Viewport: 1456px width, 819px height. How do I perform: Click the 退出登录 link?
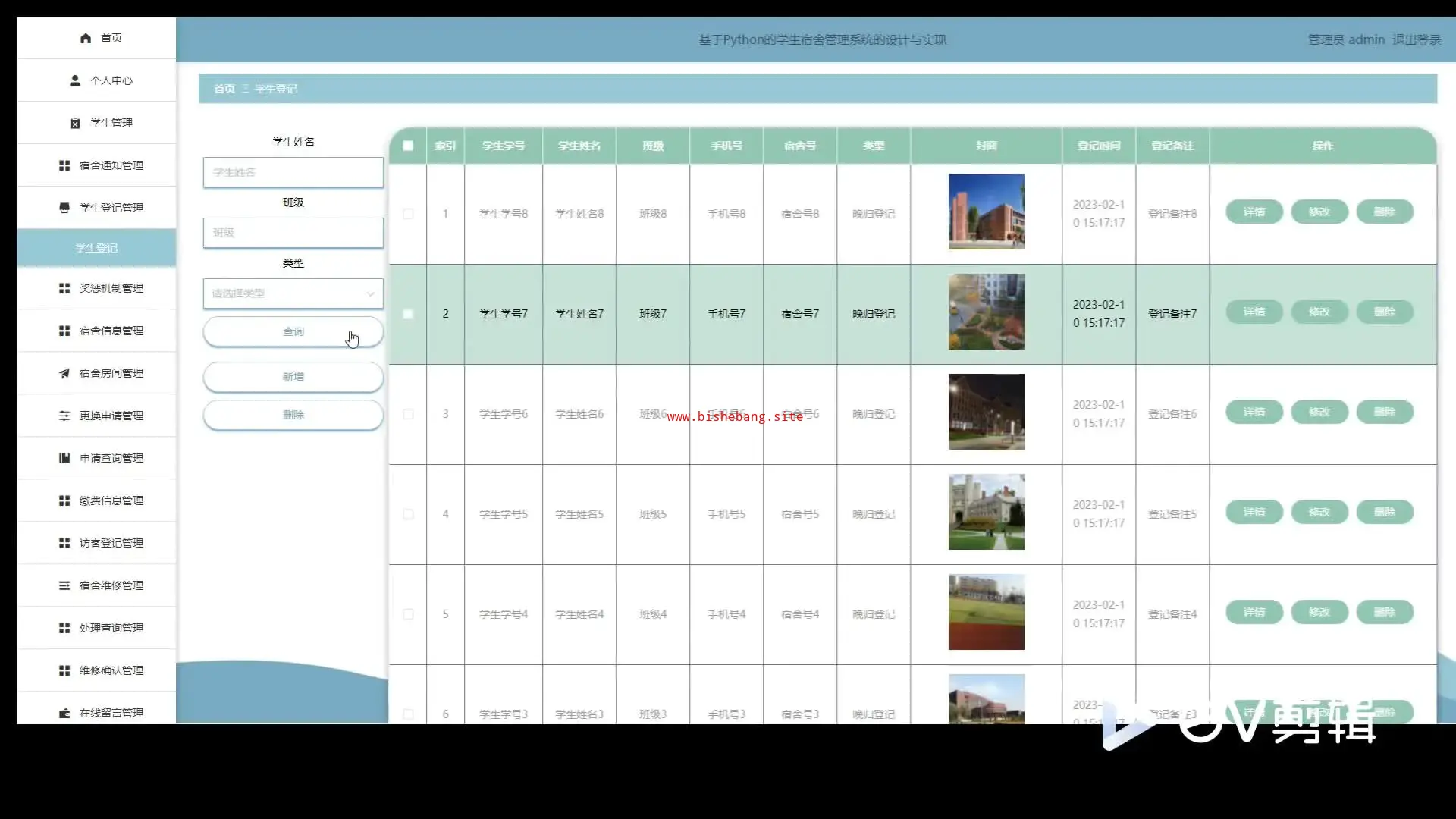[1416, 39]
